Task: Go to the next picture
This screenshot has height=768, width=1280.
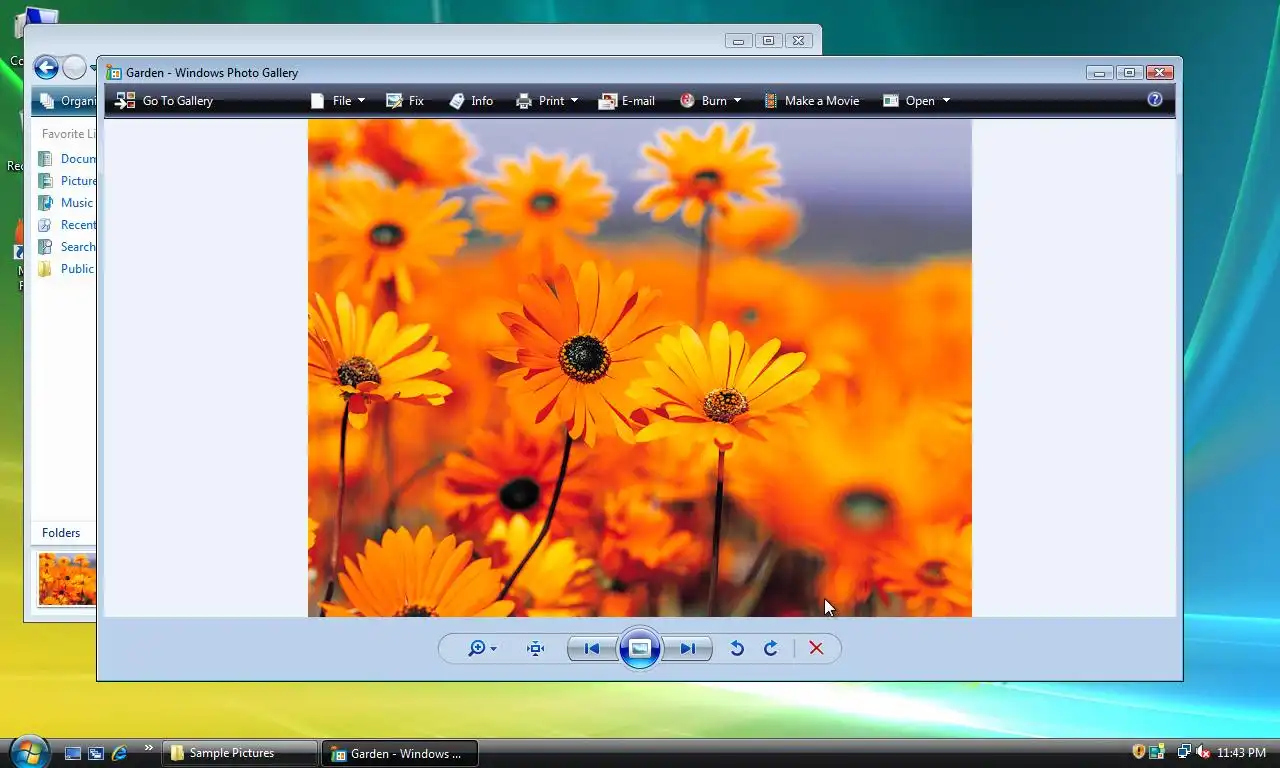Action: 688,648
